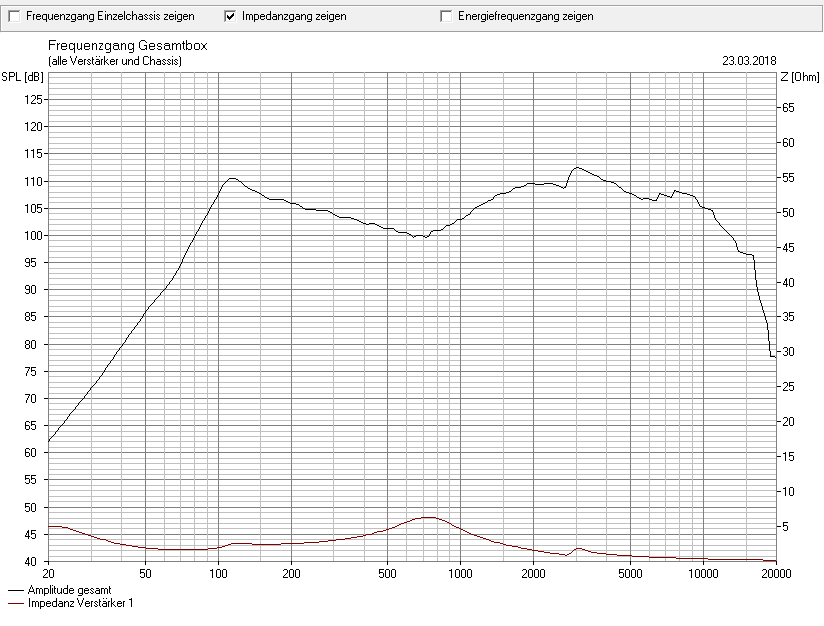This screenshot has width=824, height=626.
Task: Click the impedance axis value '65'
Action: (x=788, y=108)
